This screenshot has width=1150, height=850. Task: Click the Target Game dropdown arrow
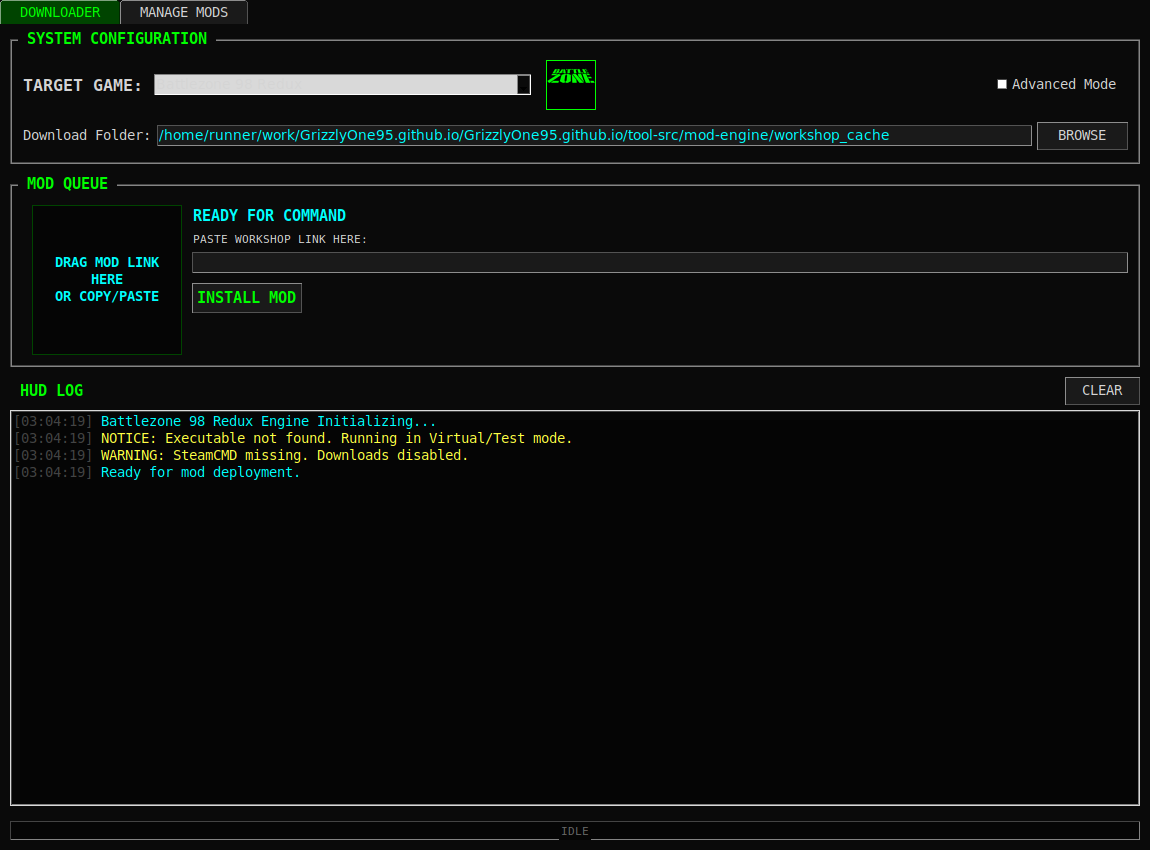[x=524, y=84]
